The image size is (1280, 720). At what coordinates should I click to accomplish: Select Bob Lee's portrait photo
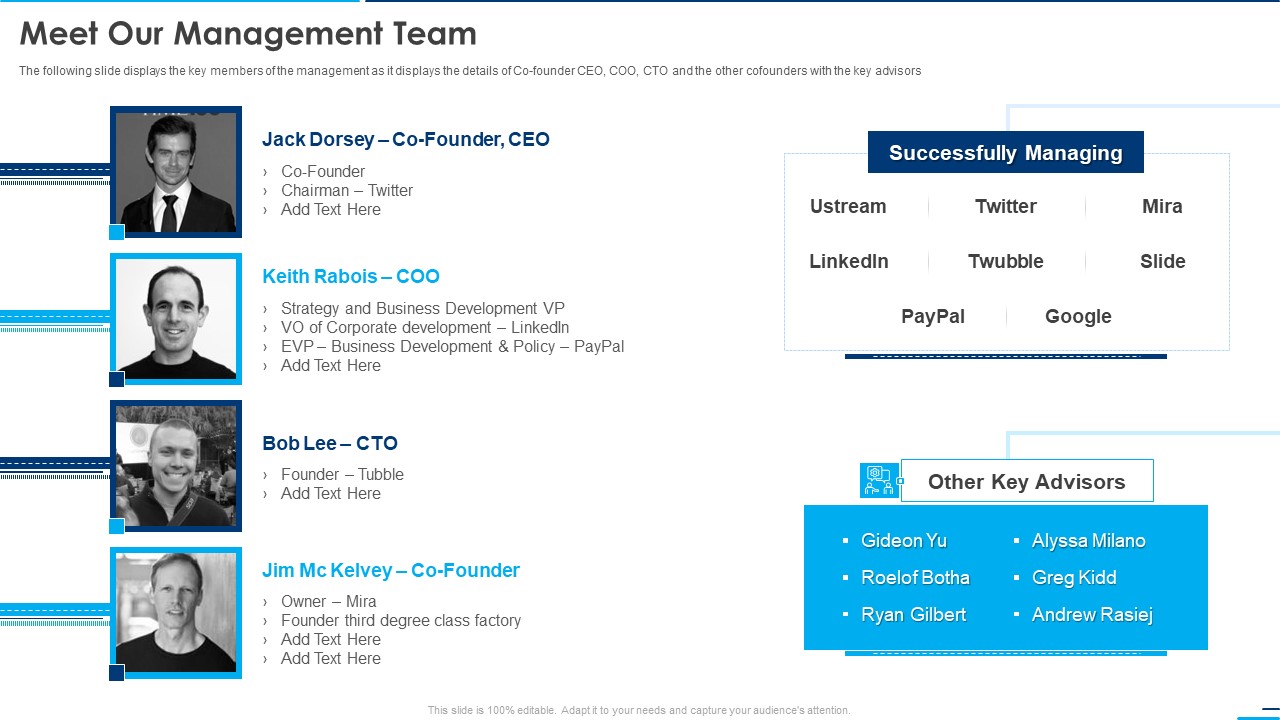point(176,466)
